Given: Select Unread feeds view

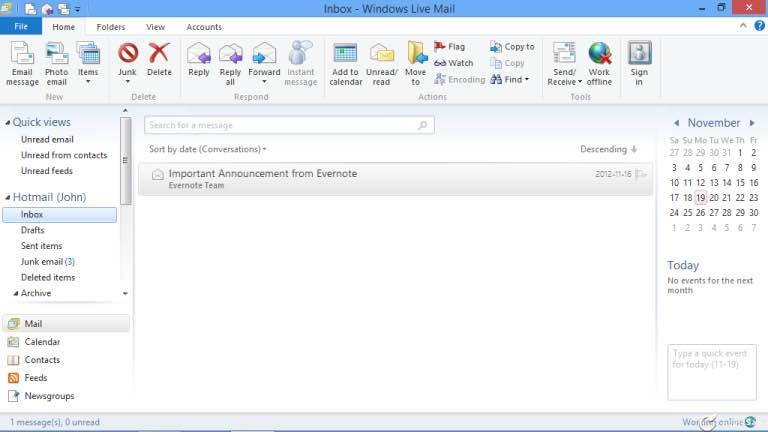Looking at the screenshot, I should click(47, 171).
